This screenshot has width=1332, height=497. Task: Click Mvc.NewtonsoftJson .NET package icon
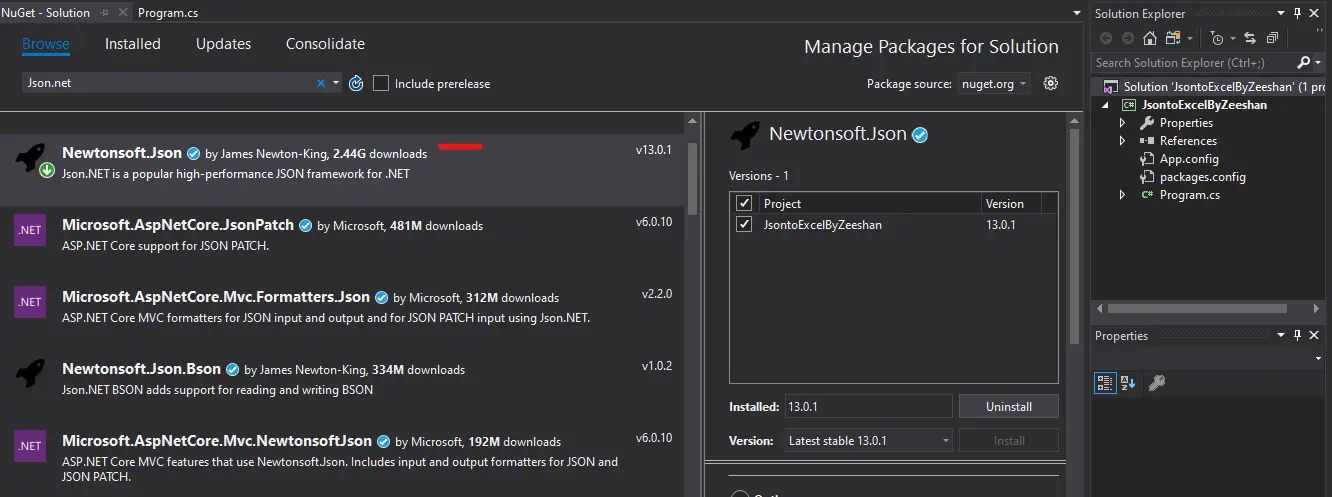tap(29, 445)
